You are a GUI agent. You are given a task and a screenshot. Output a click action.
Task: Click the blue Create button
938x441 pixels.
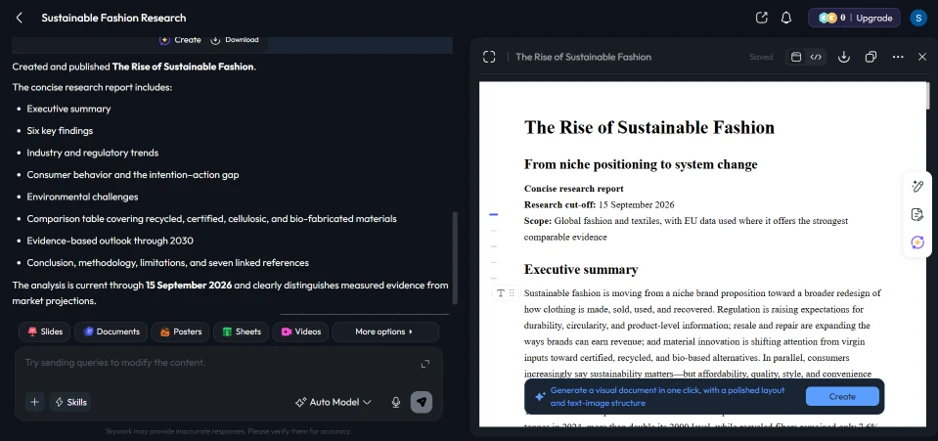click(x=842, y=396)
